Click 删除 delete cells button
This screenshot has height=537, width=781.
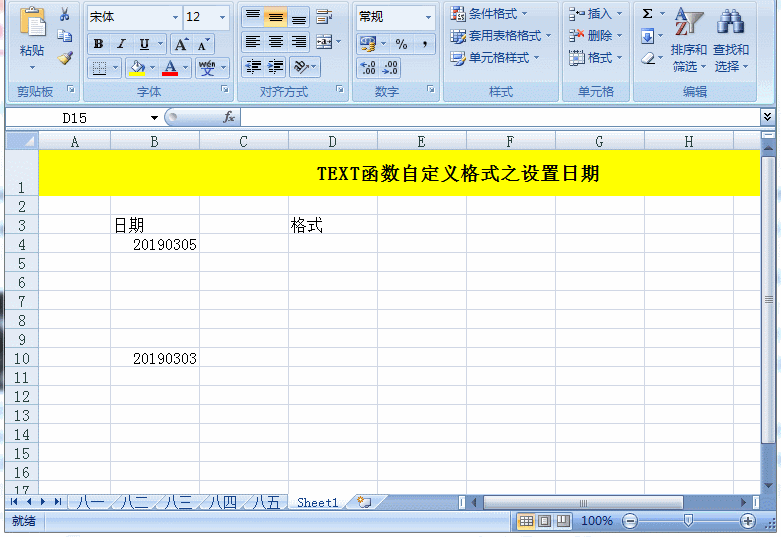click(x=595, y=36)
